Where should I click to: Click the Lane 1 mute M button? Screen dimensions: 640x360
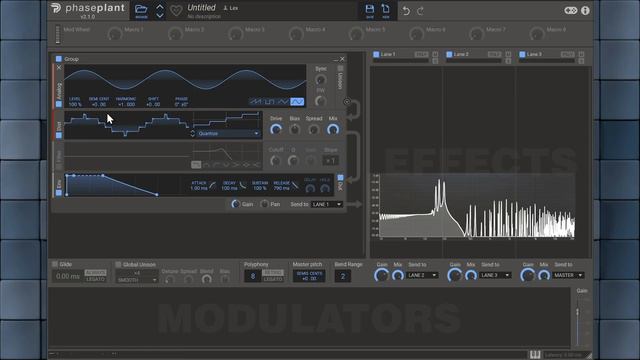point(435,54)
